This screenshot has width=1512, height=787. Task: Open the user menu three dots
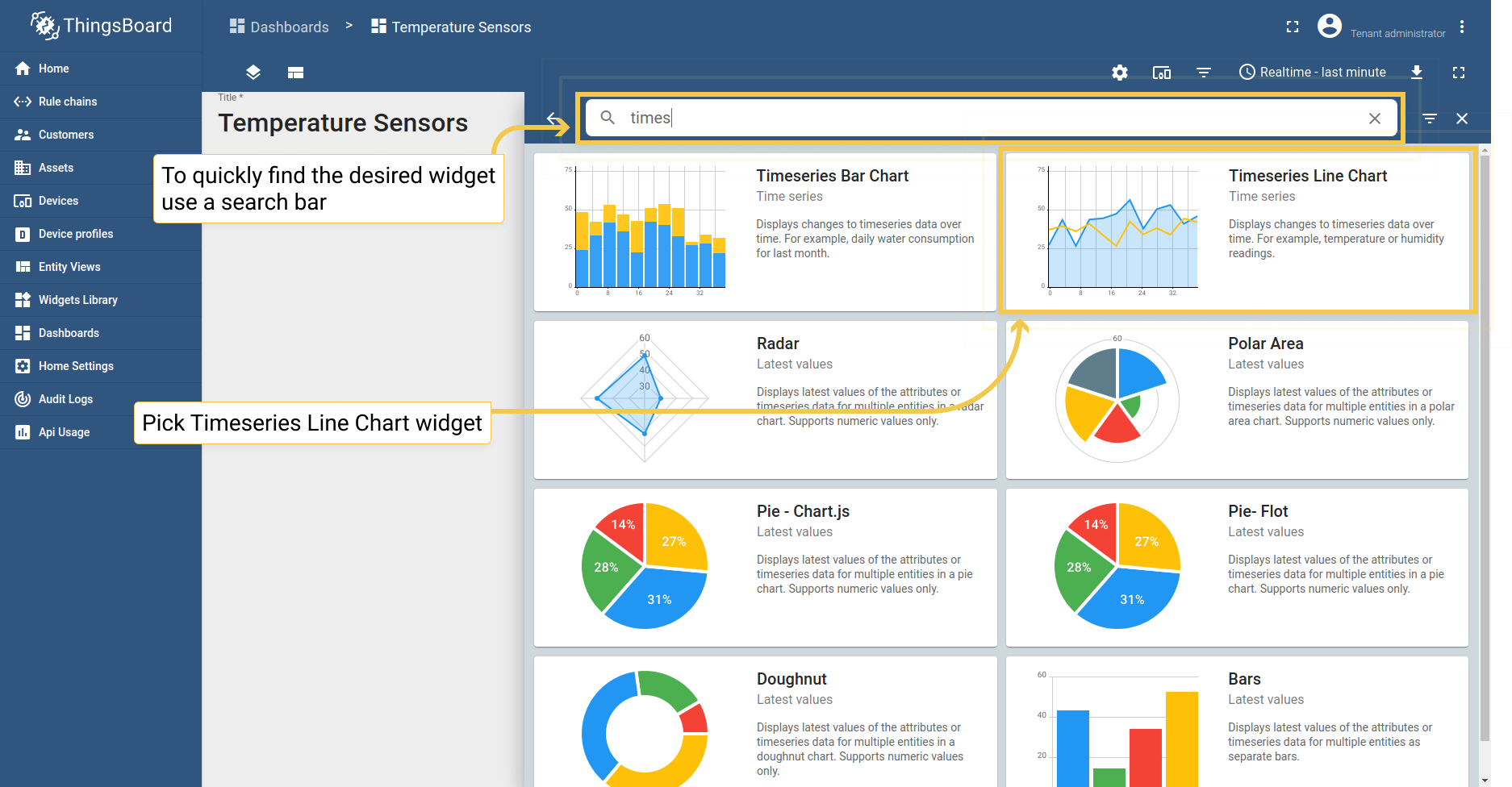pos(1461,27)
